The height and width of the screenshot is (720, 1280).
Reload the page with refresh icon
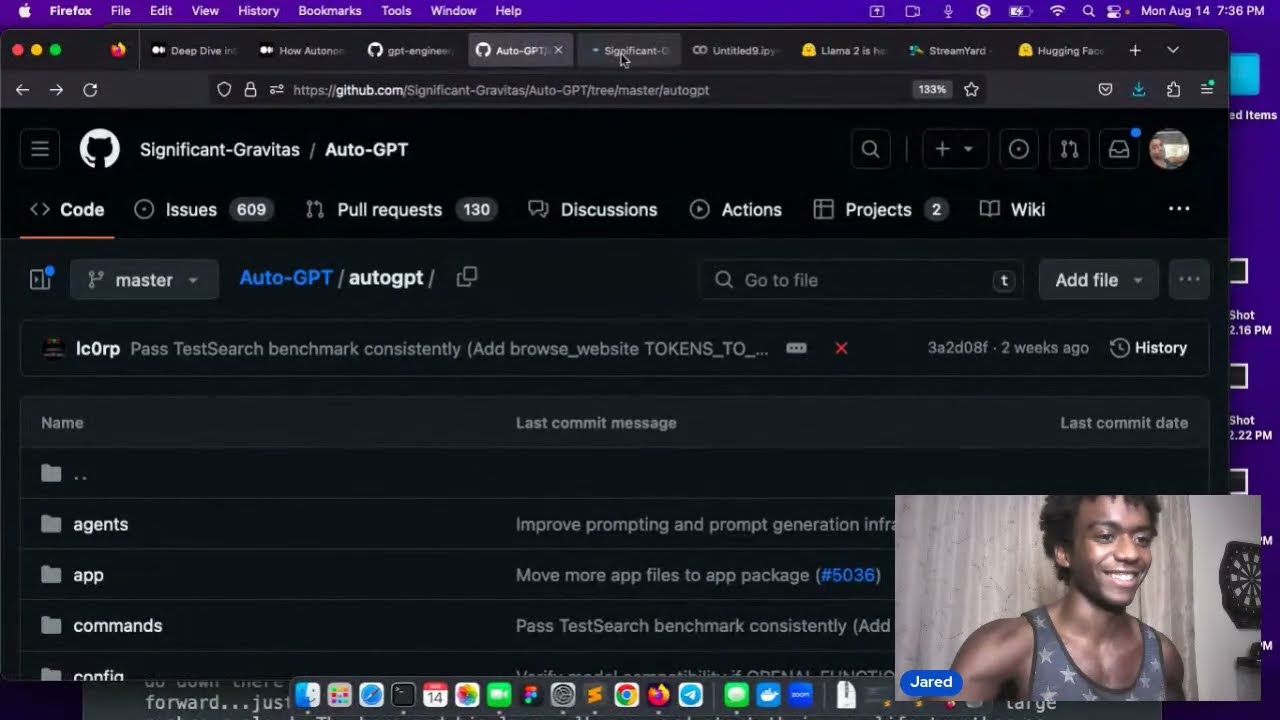(x=90, y=90)
